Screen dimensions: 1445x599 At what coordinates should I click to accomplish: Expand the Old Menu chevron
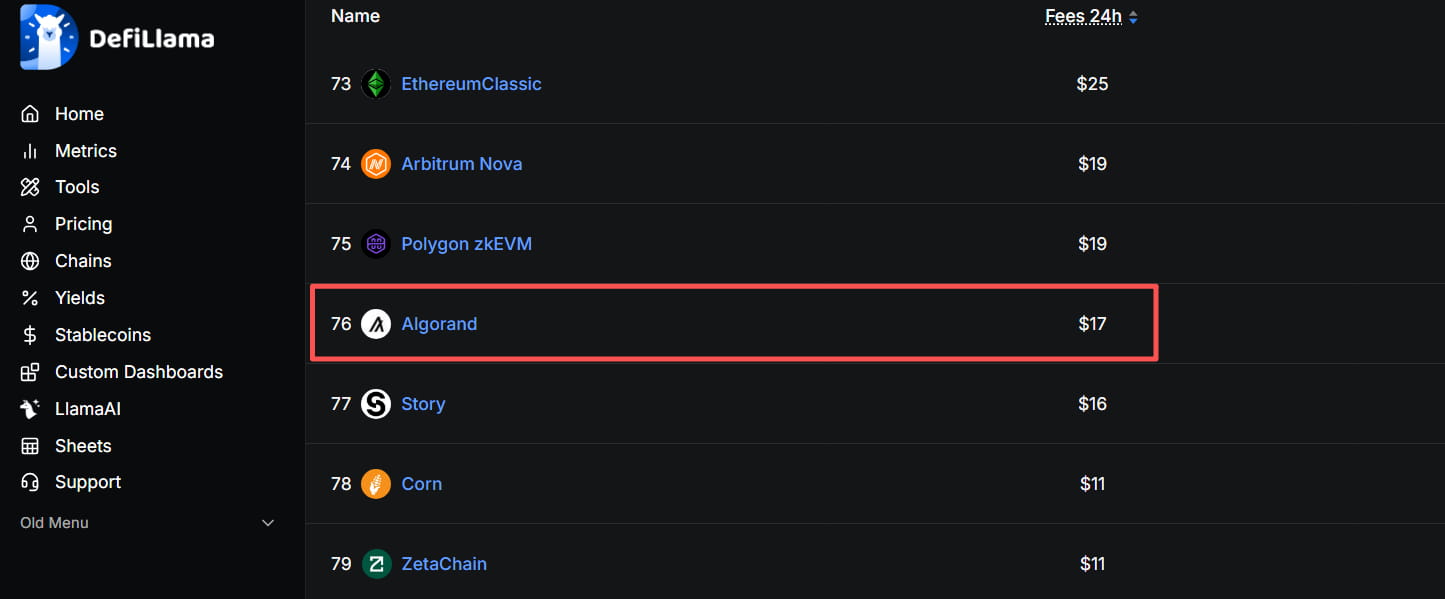[x=268, y=523]
